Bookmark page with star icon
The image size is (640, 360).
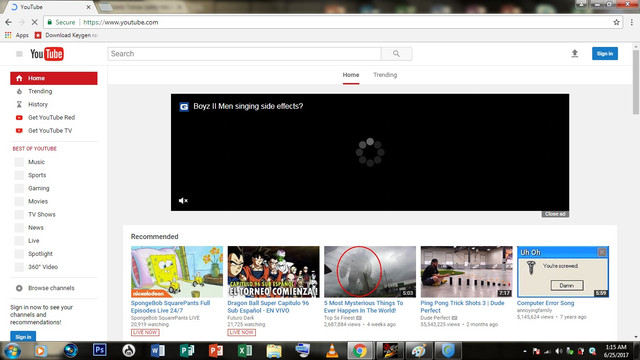click(616, 22)
